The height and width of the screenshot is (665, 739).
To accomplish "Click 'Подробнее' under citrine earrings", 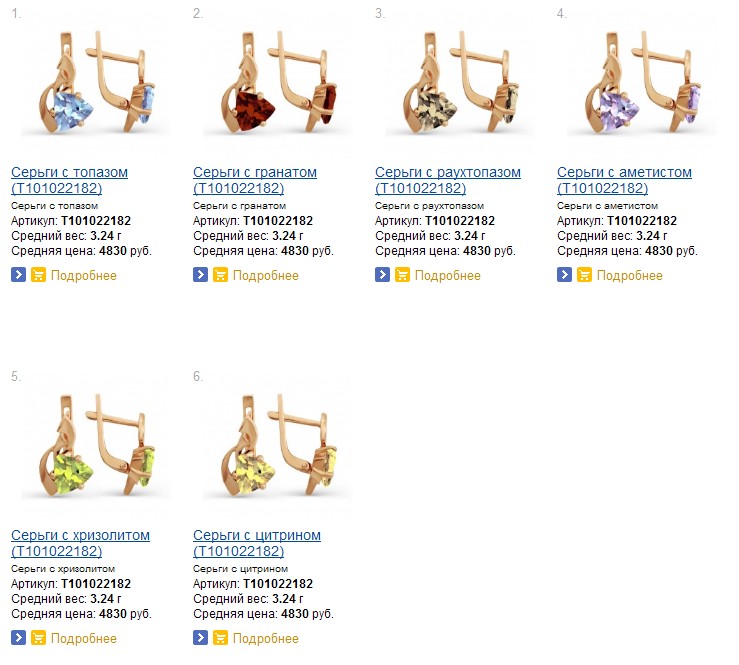I will pos(265,638).
